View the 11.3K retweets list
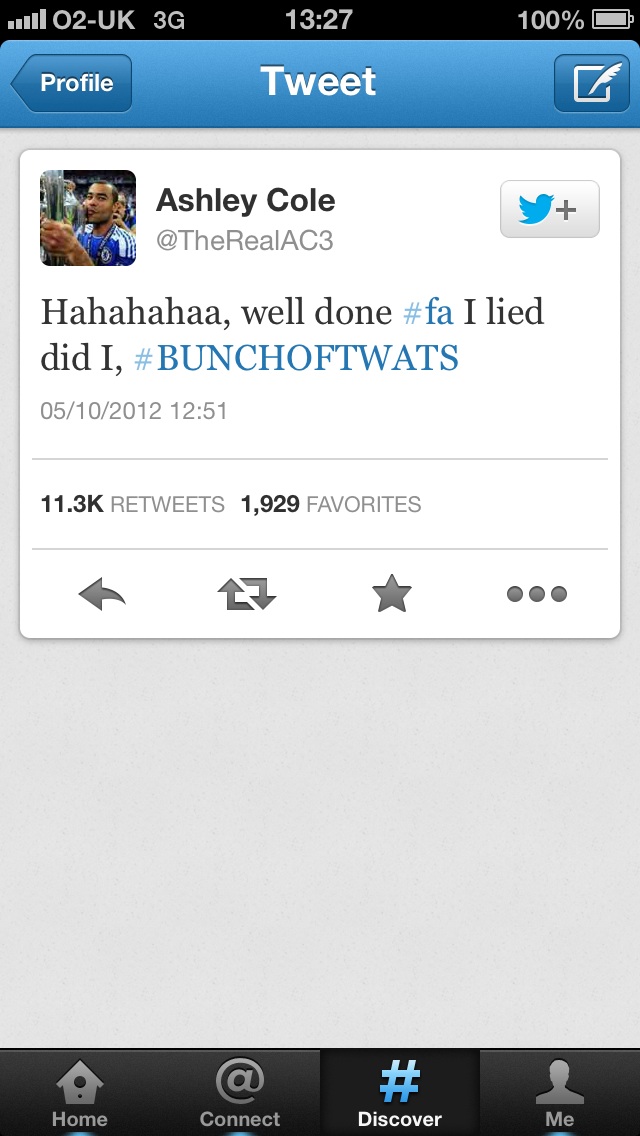 [133, 504]
